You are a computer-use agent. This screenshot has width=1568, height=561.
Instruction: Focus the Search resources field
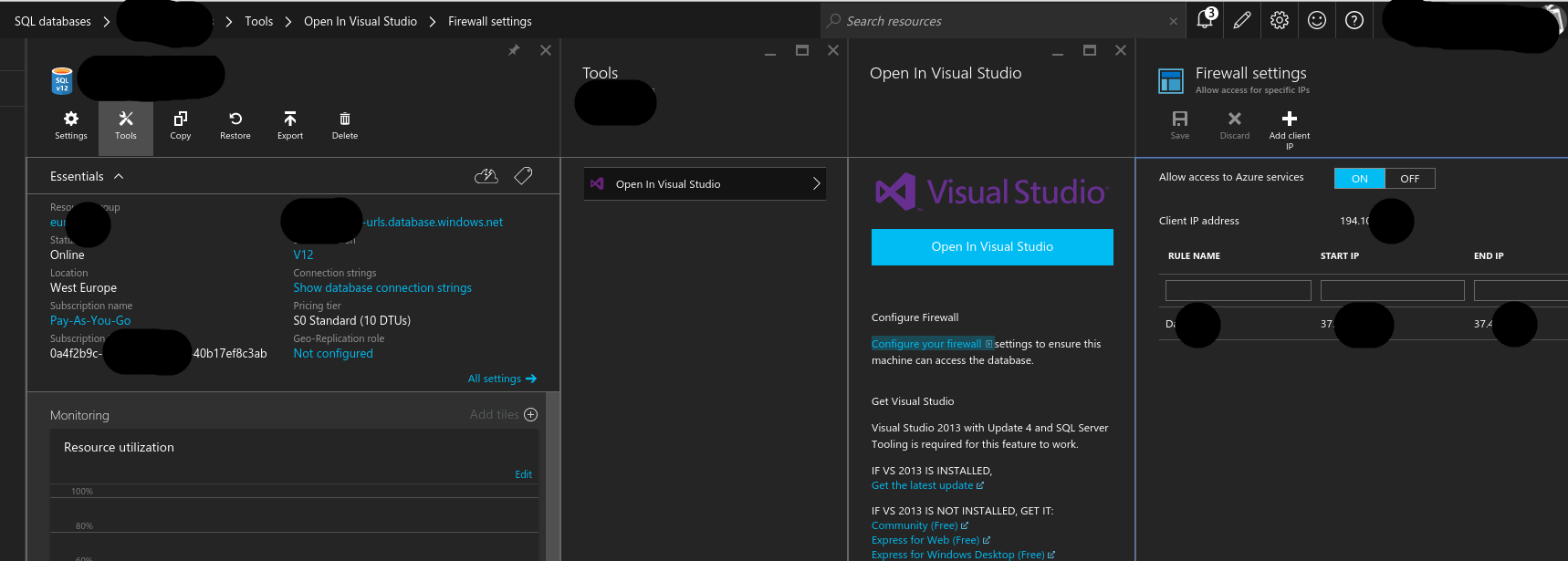click(x=995, y=21)
